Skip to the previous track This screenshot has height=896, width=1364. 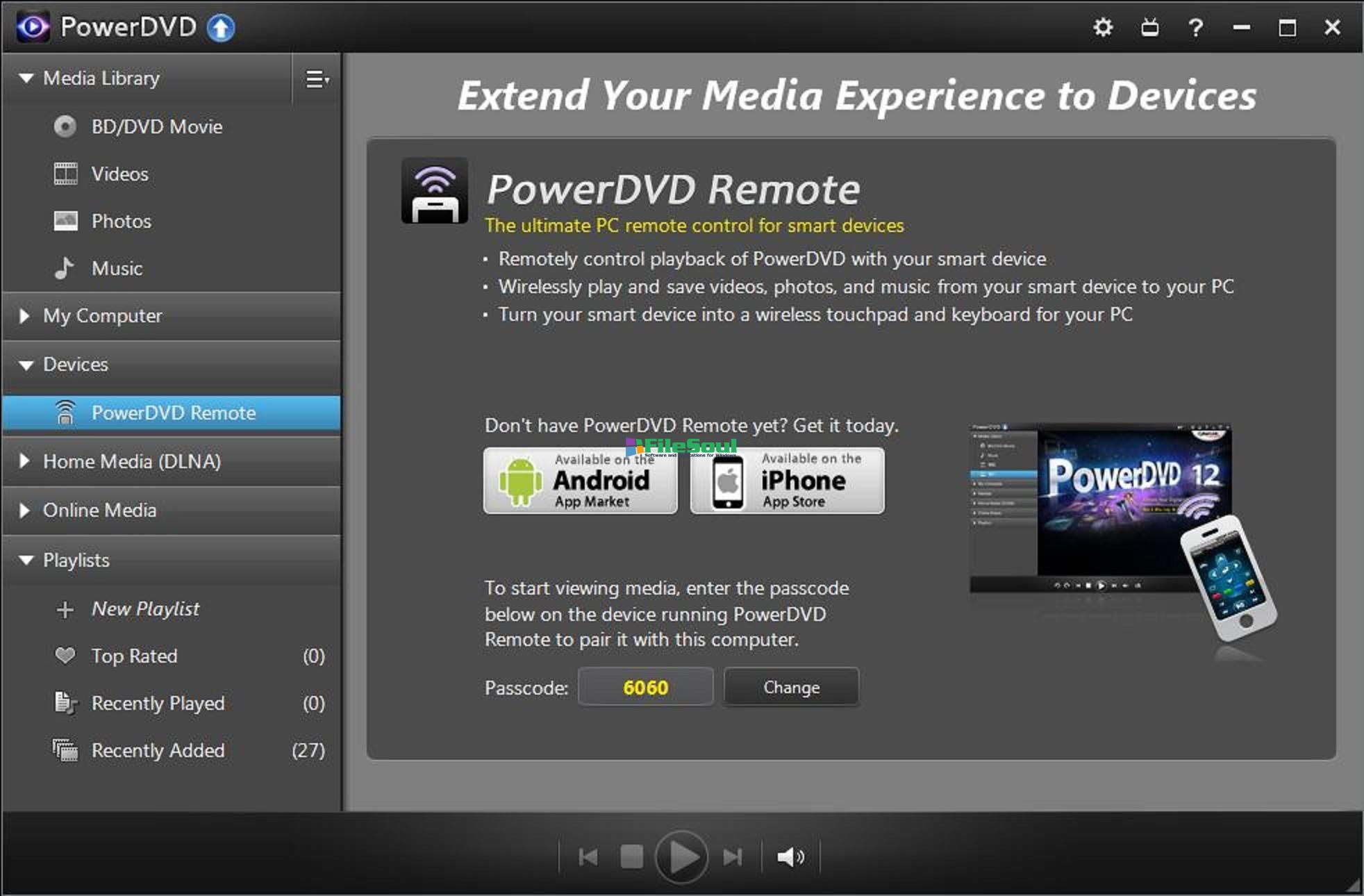click(x=588, y=857)
